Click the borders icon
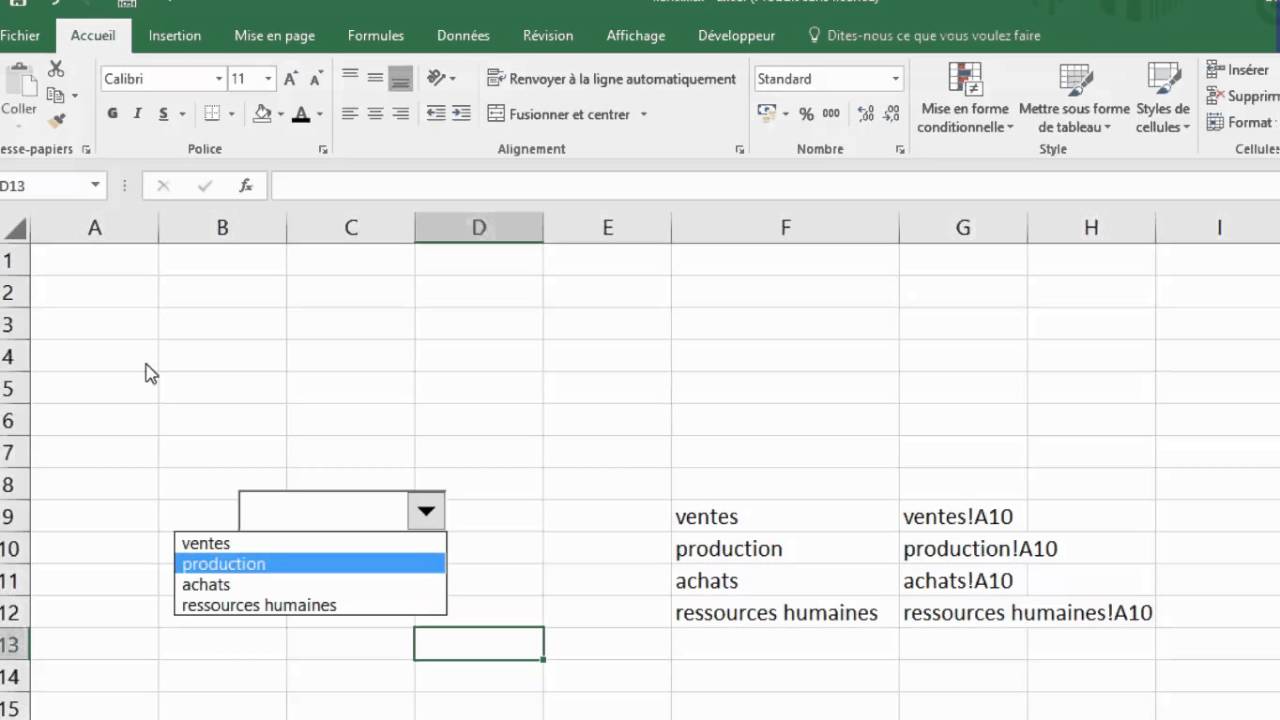The height and width of the screenshot is (720, 1280). pos(212,114)
